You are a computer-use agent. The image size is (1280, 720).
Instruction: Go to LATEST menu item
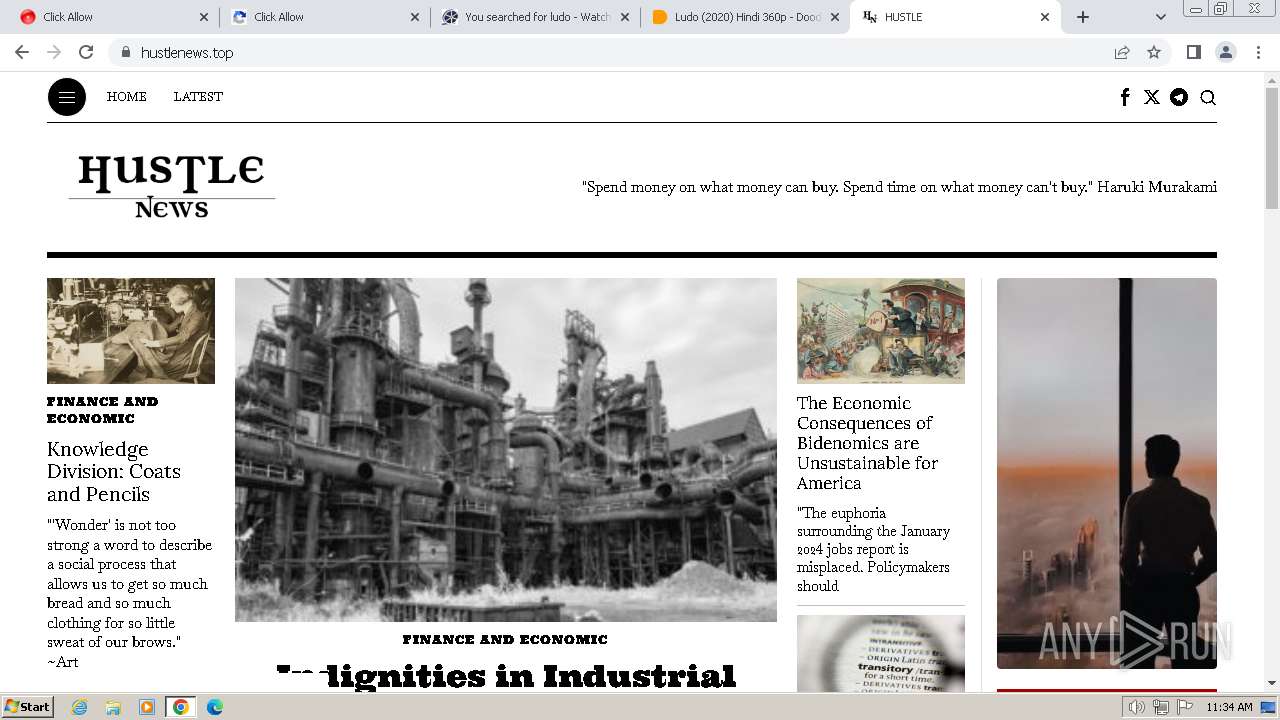pyautogui.click(x=198, y=97)
